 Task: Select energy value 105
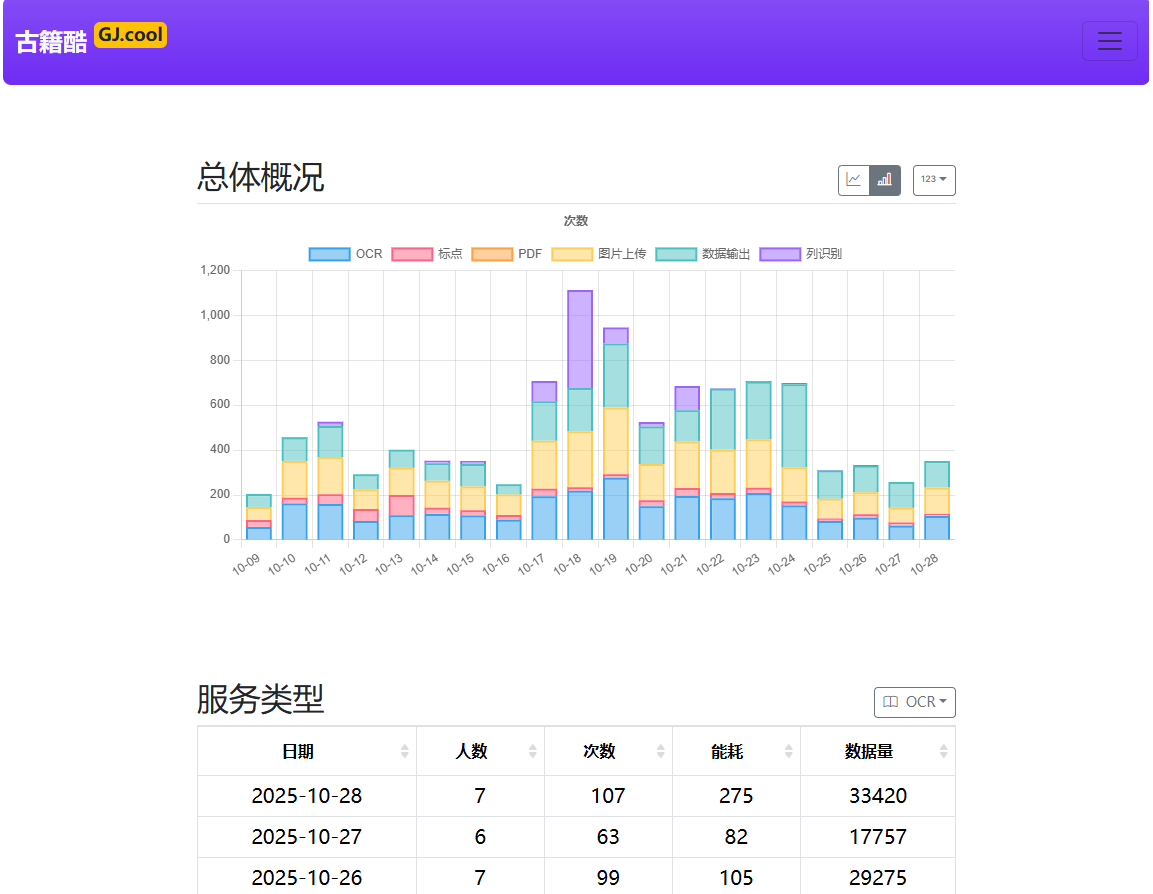tap(736, 878)
